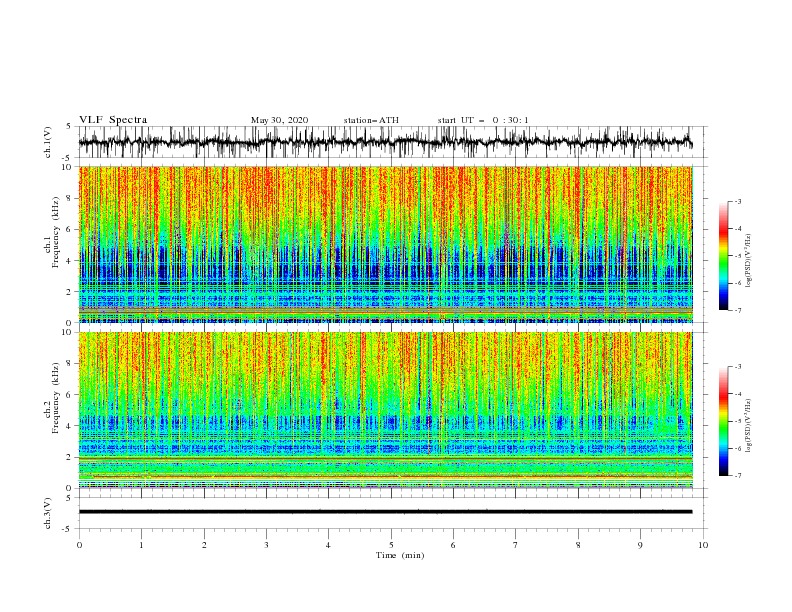Image resolution: width=792 pixels, height=612 pixels.
Task: Click the 'start UT = 0 : 30: 1' text
Action: tap(483, 120)
